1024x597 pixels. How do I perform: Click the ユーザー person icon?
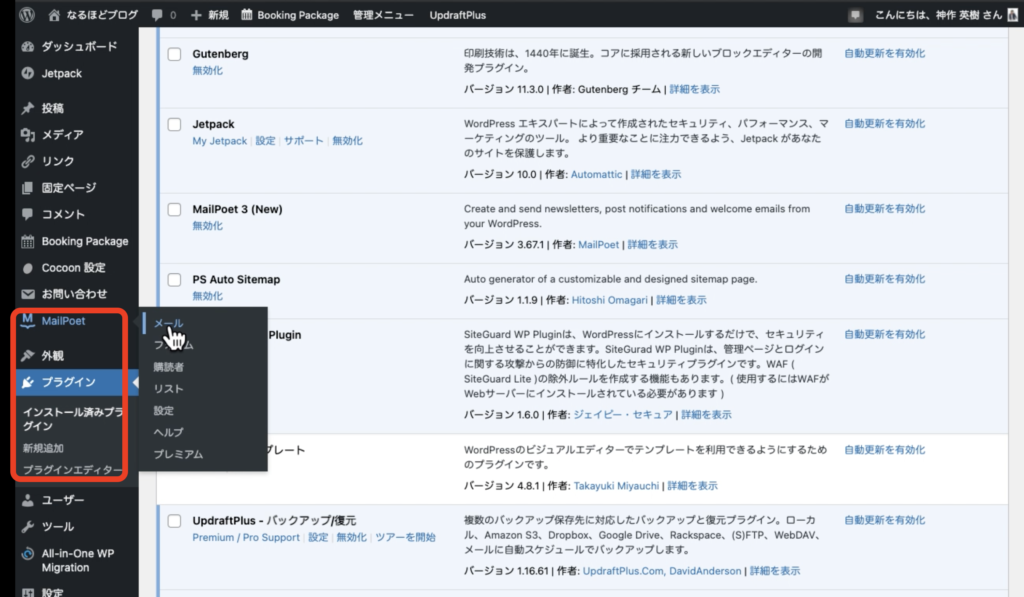coord(27,500)
